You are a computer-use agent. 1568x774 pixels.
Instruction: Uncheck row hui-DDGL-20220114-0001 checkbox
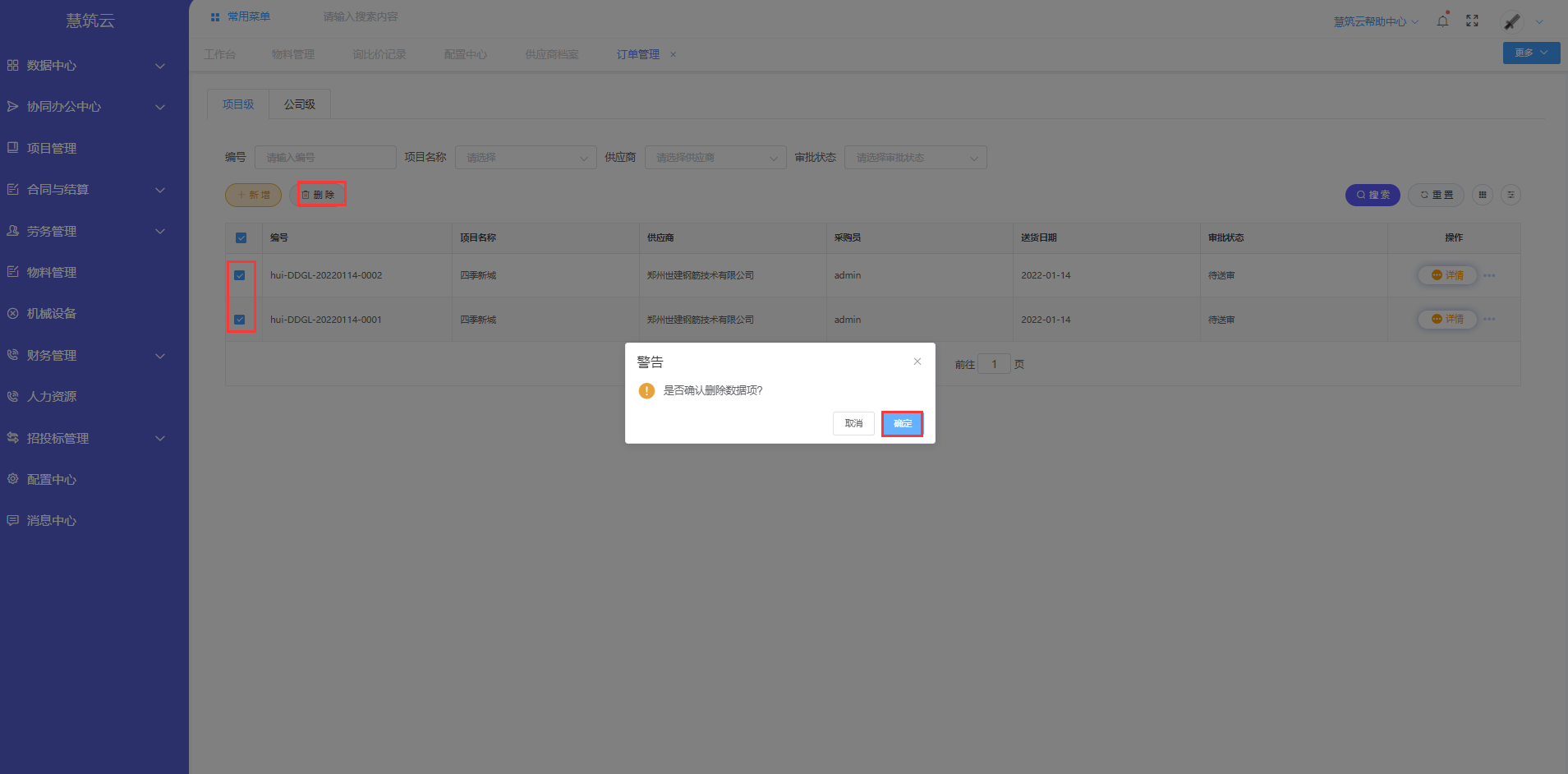pyautogui.click(x=240, y=320)
